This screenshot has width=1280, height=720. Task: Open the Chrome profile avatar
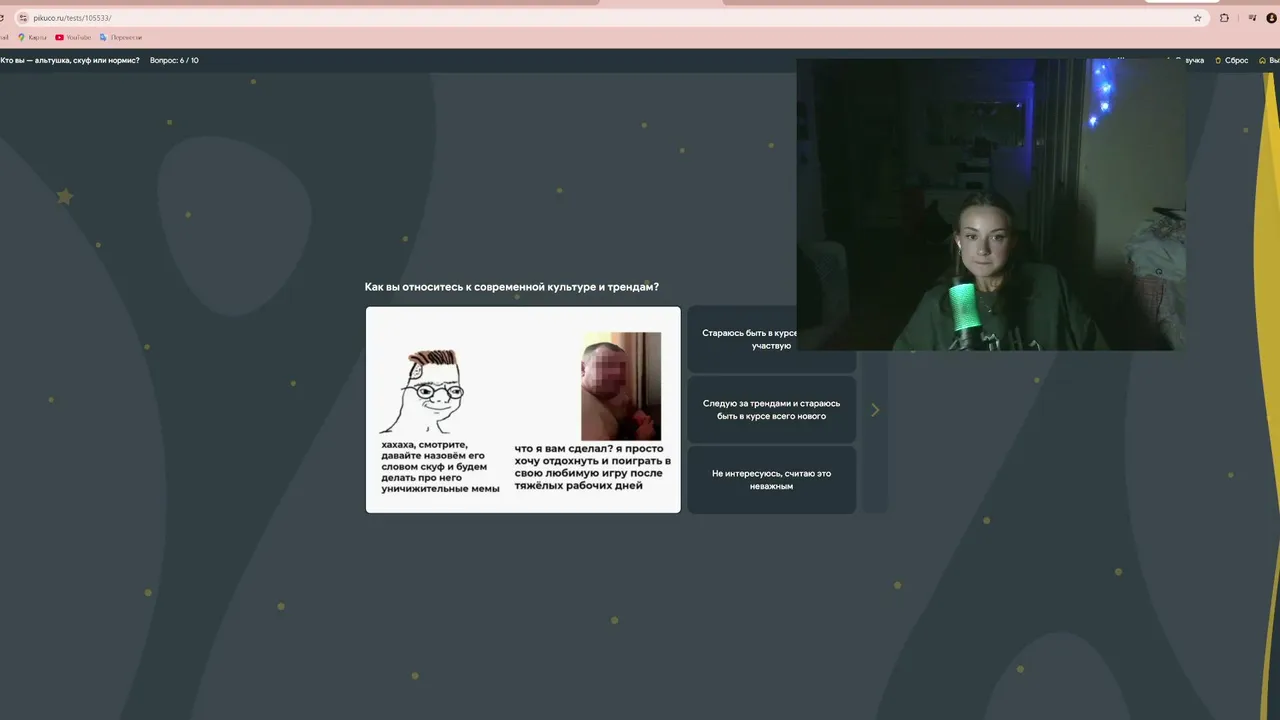click(1271, 18)
